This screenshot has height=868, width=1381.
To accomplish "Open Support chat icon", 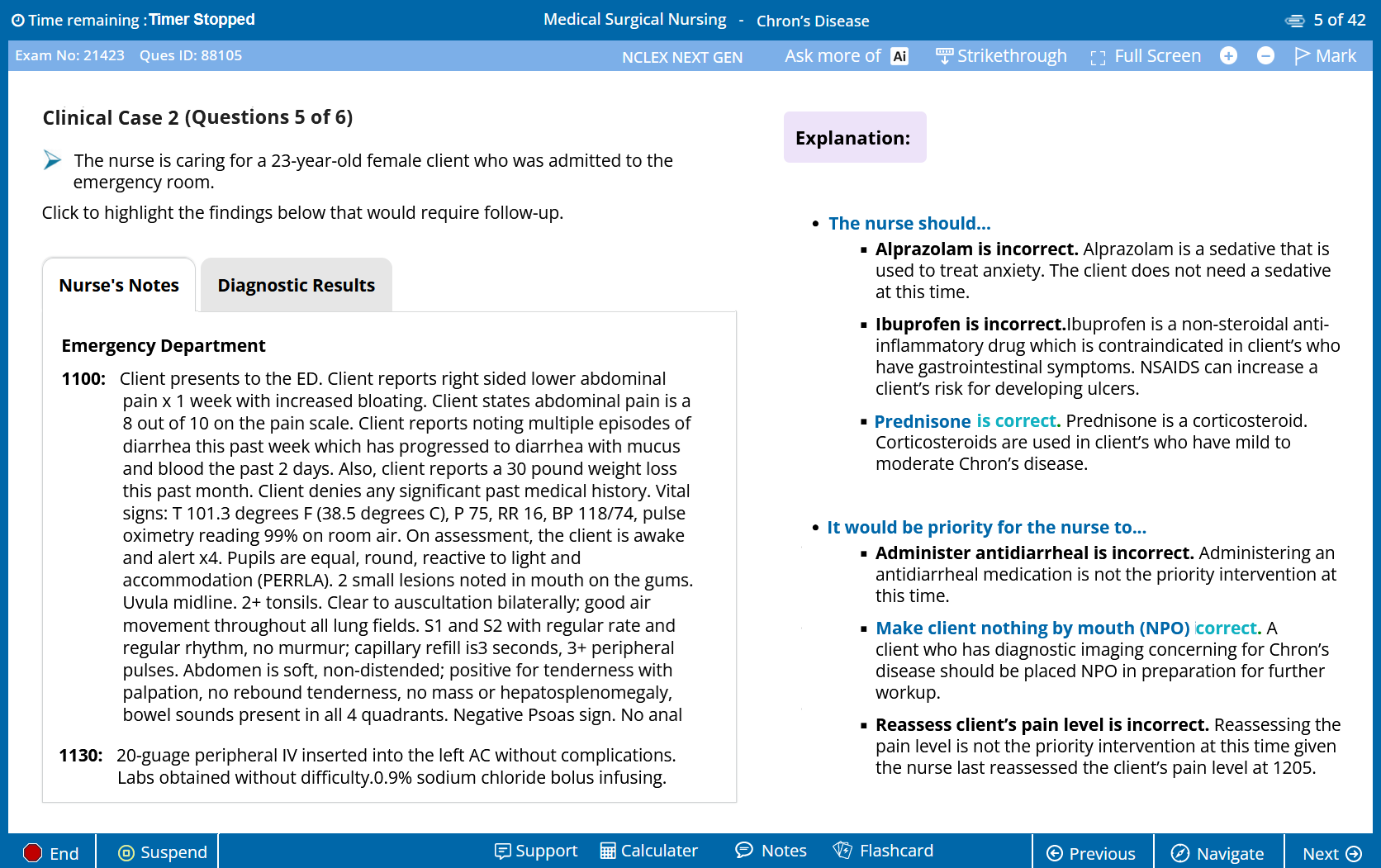I will pyautogui.click(x=502, y=851).
